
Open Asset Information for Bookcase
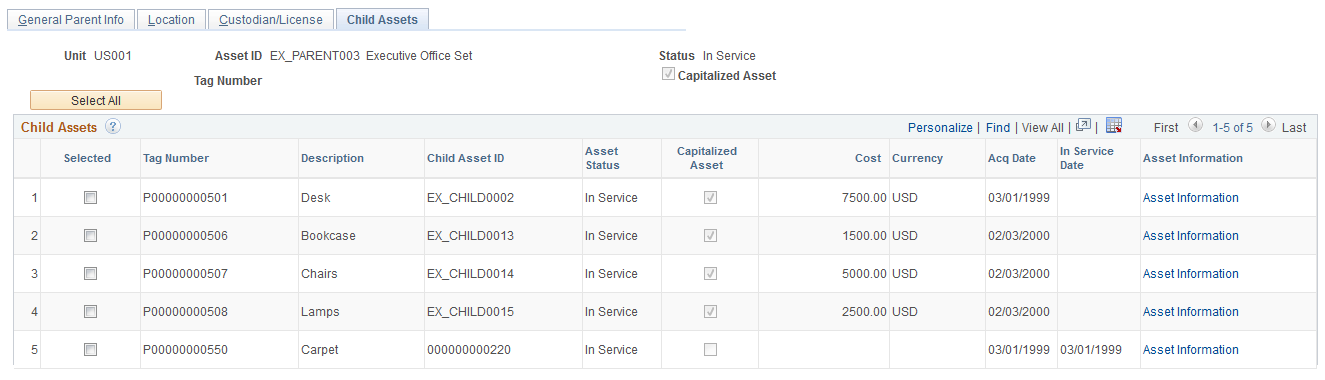tap(1190, 236)
